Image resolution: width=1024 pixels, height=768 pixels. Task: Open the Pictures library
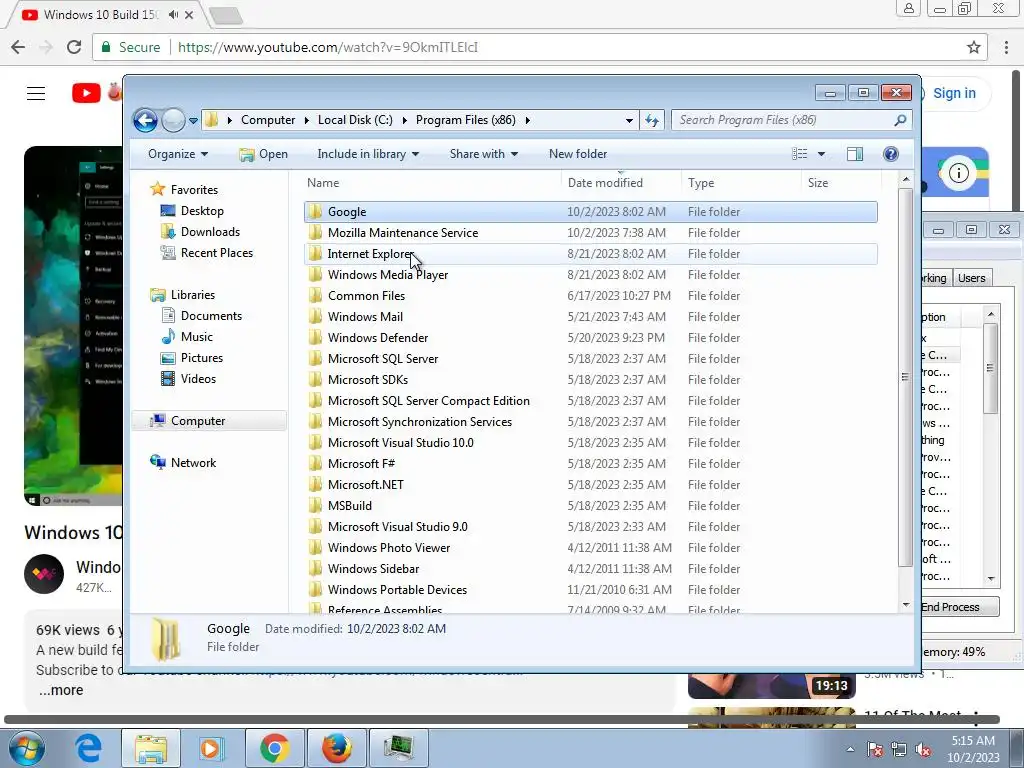pos(202,358)
